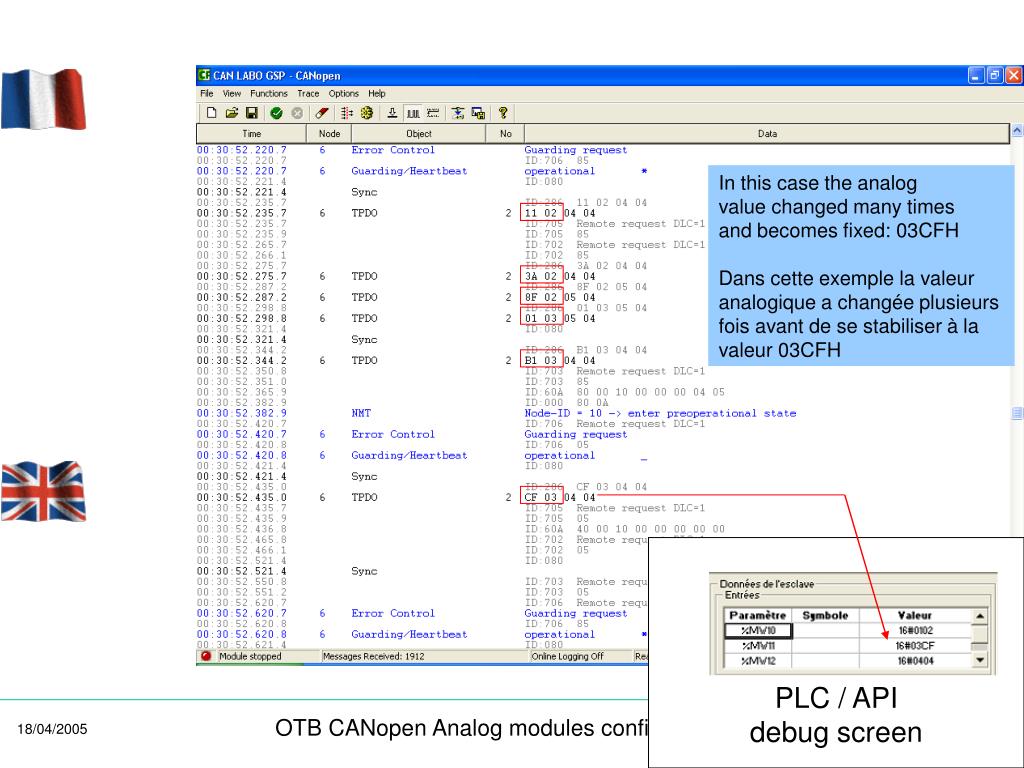Click Error Control row at 00:30:52.420.7

pos(412,434)
